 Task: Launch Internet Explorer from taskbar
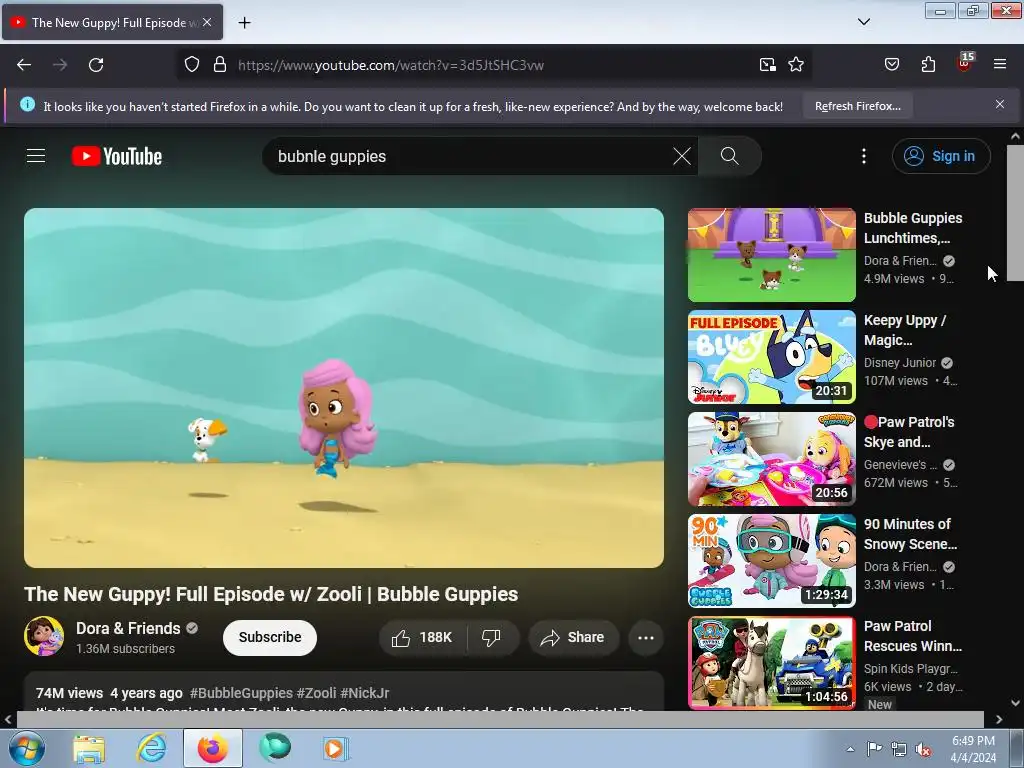click(x=151, y=748)
